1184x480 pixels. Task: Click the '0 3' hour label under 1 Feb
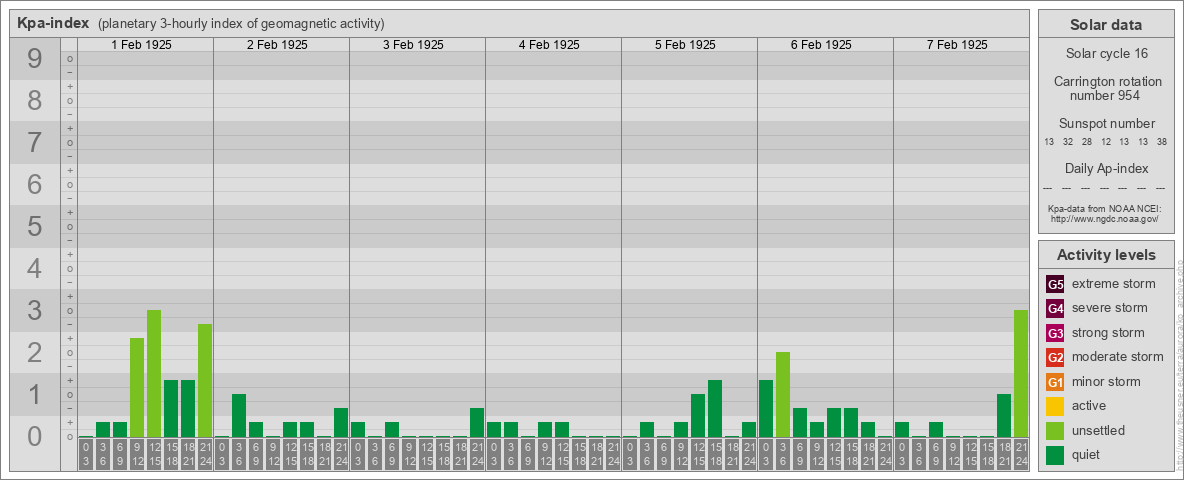(x=86, y=455)
